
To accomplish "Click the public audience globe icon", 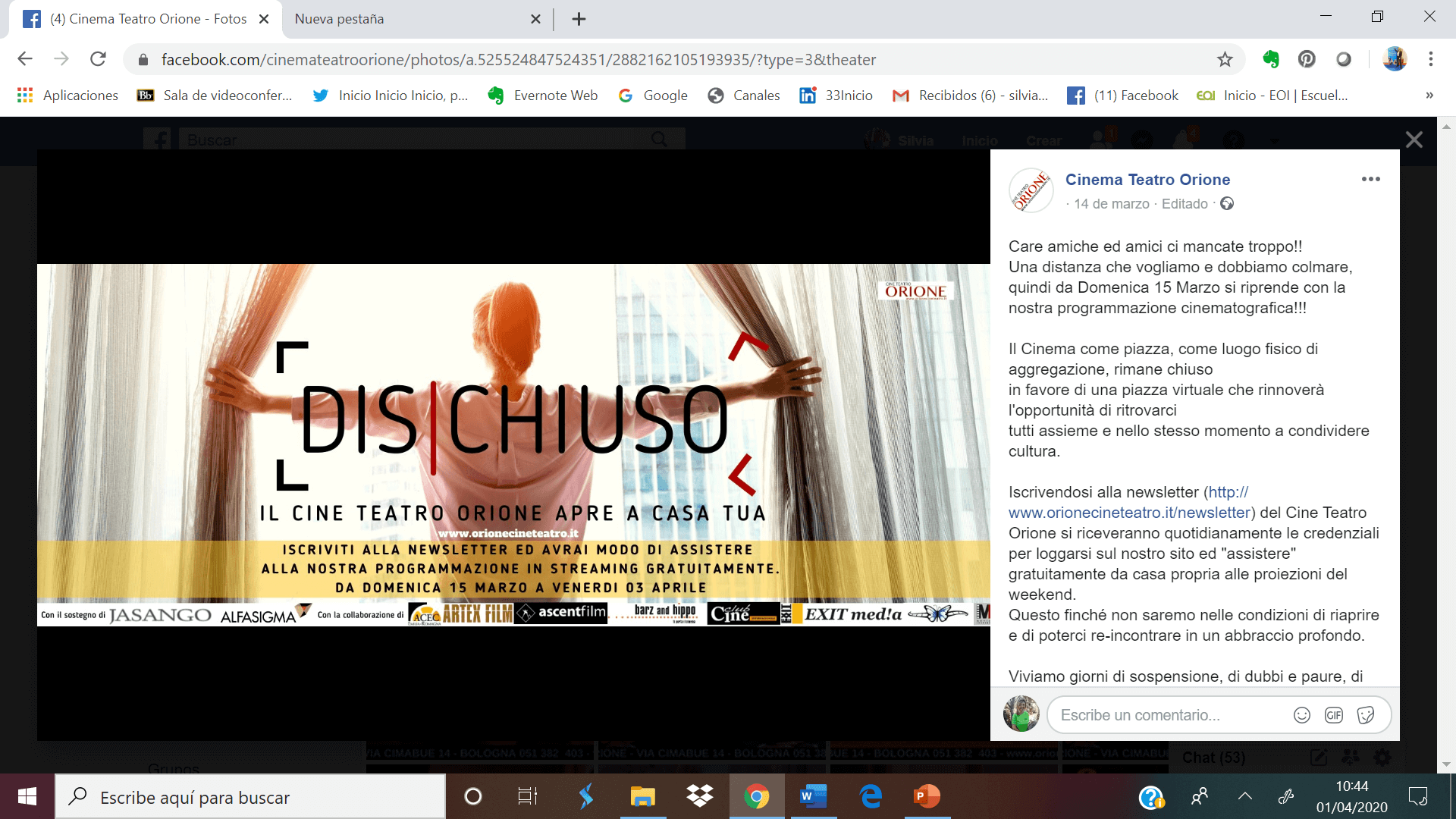I will [1227, 204].
